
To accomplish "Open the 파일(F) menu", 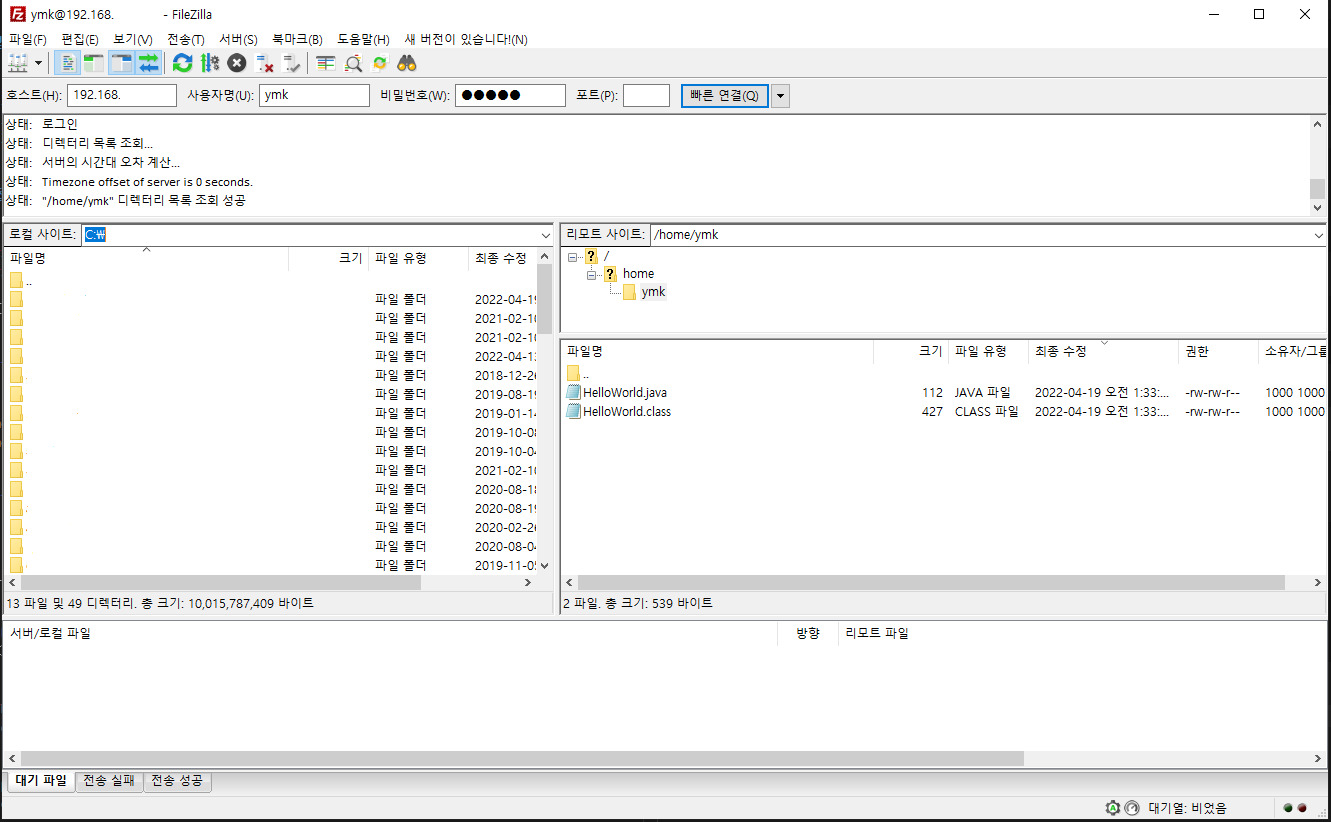I will [27, 39].
